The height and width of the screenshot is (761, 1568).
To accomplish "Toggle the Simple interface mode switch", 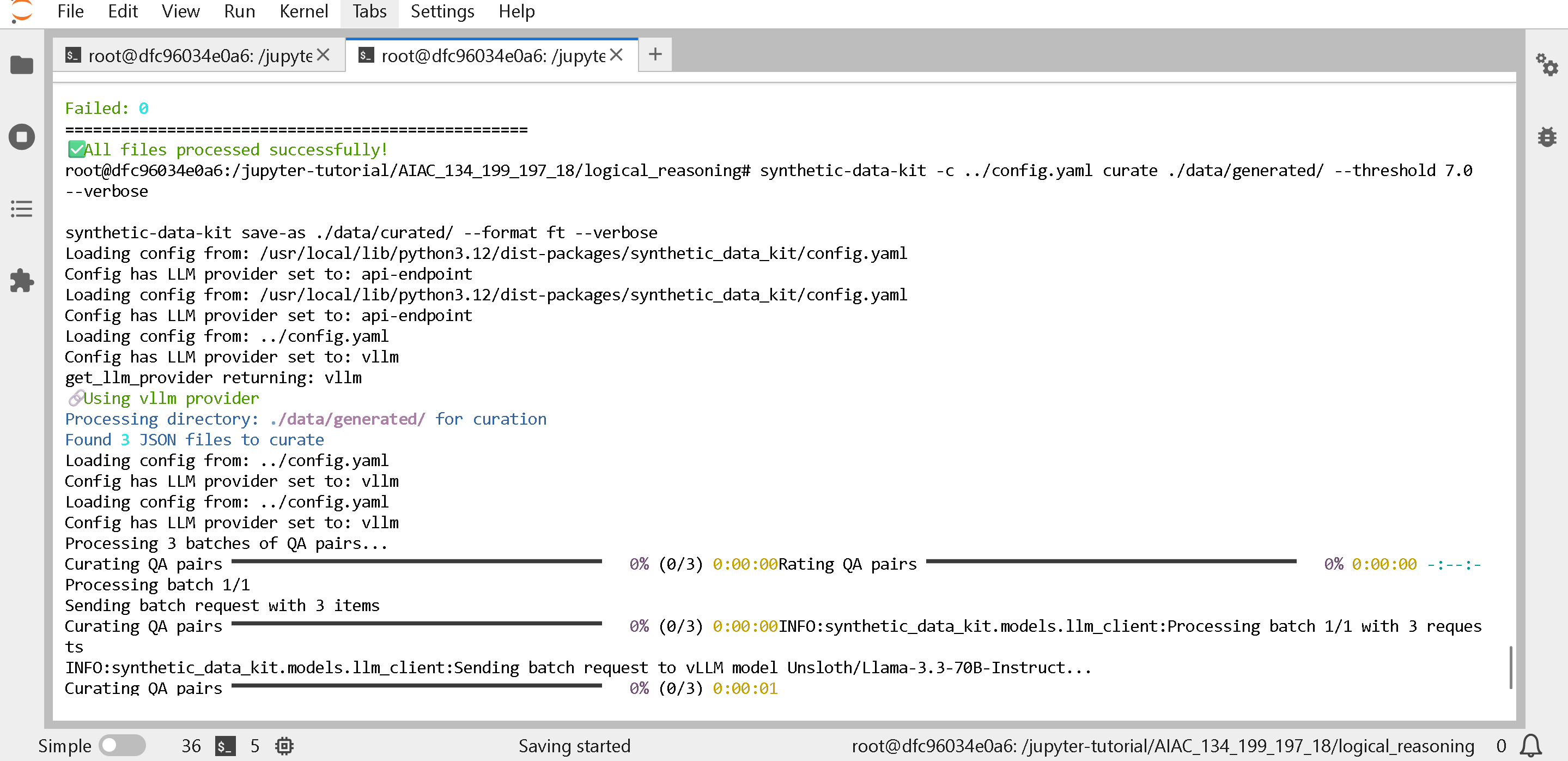I will tap(123, 745).
